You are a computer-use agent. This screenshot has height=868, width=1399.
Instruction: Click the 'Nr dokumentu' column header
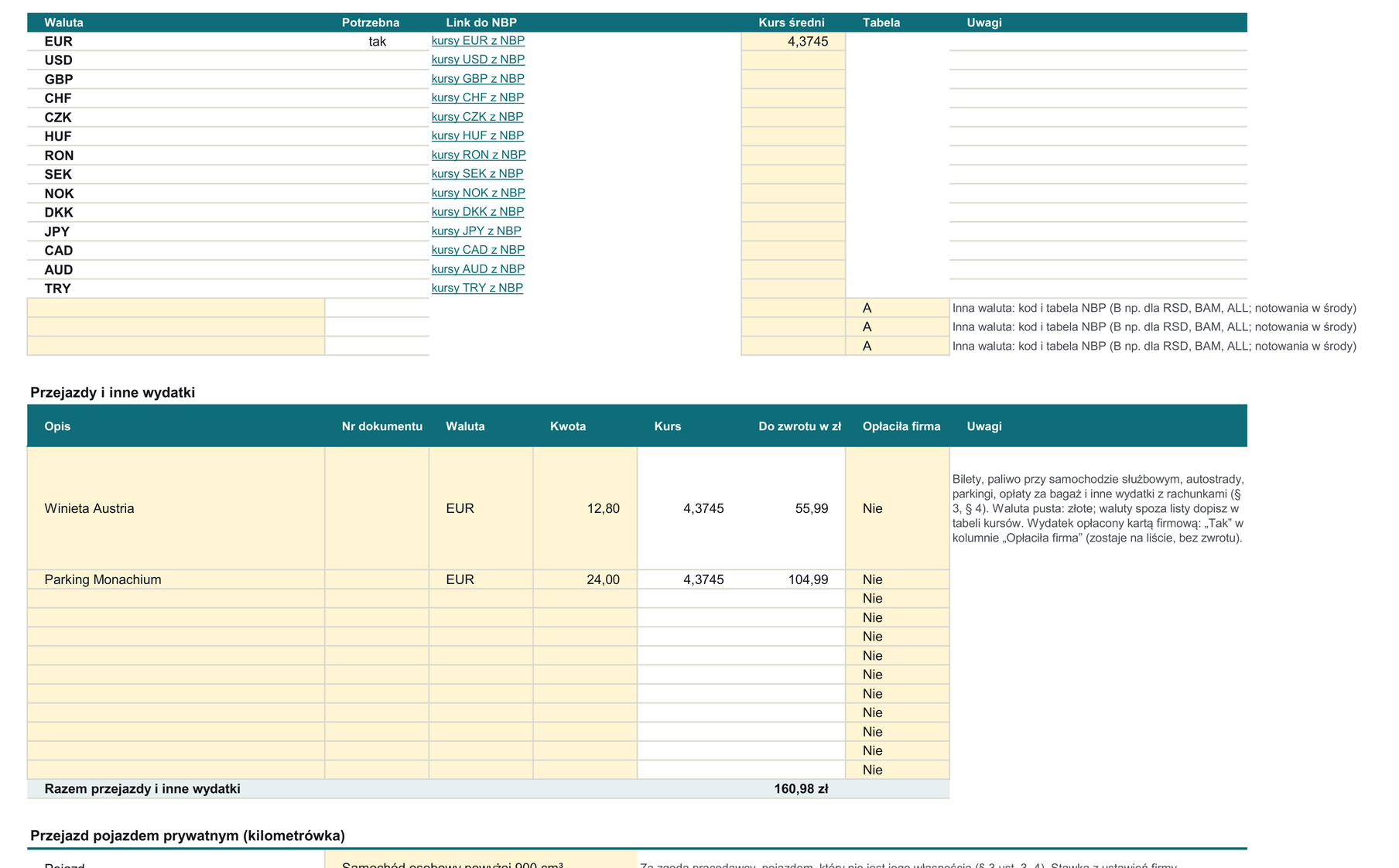pyautogui.click(x=382, y=426)
